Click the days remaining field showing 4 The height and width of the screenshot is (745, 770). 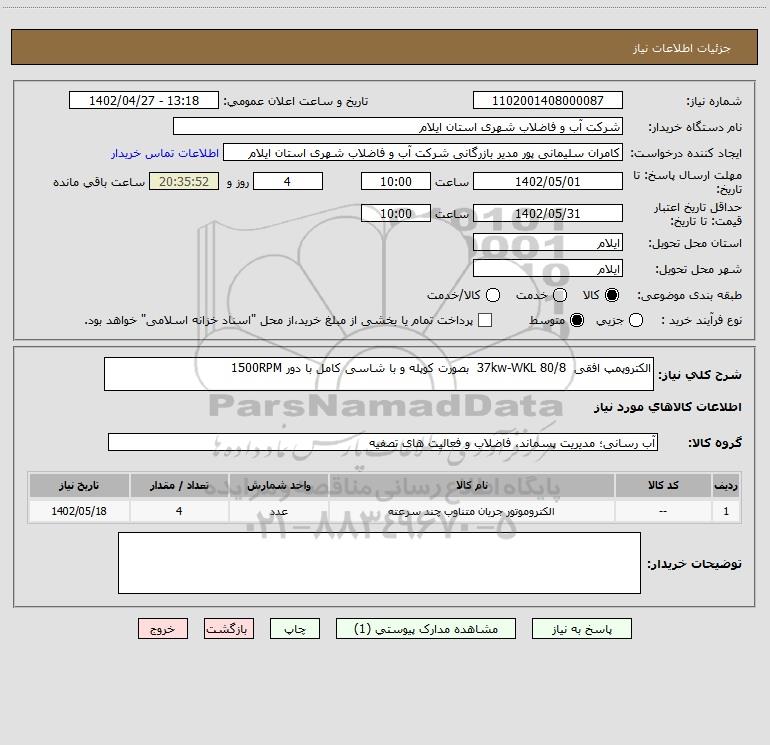(x=288, y=181)
